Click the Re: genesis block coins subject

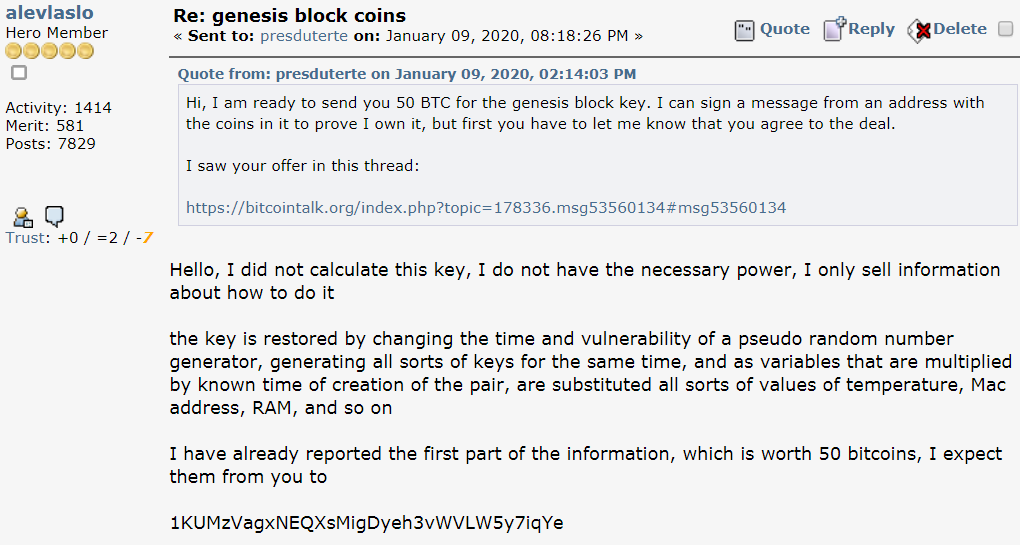pos(289,16)
